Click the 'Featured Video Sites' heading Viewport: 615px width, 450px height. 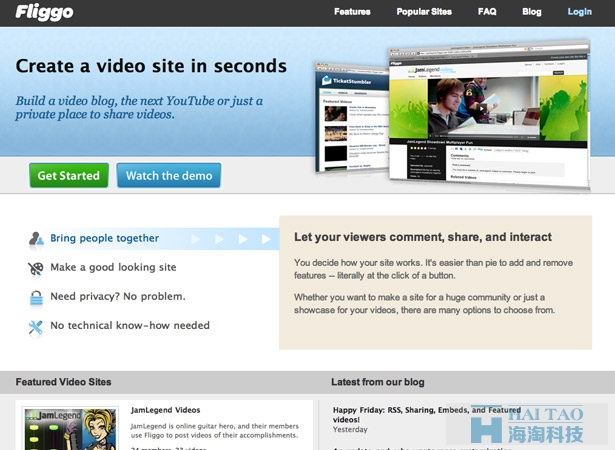tap(64, 382)
